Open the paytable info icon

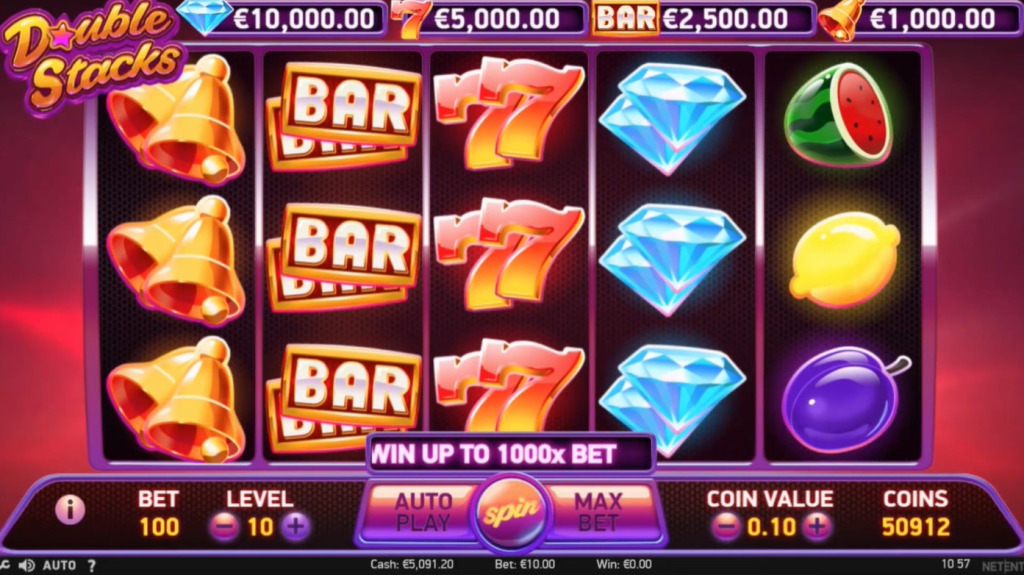(70, 509)
